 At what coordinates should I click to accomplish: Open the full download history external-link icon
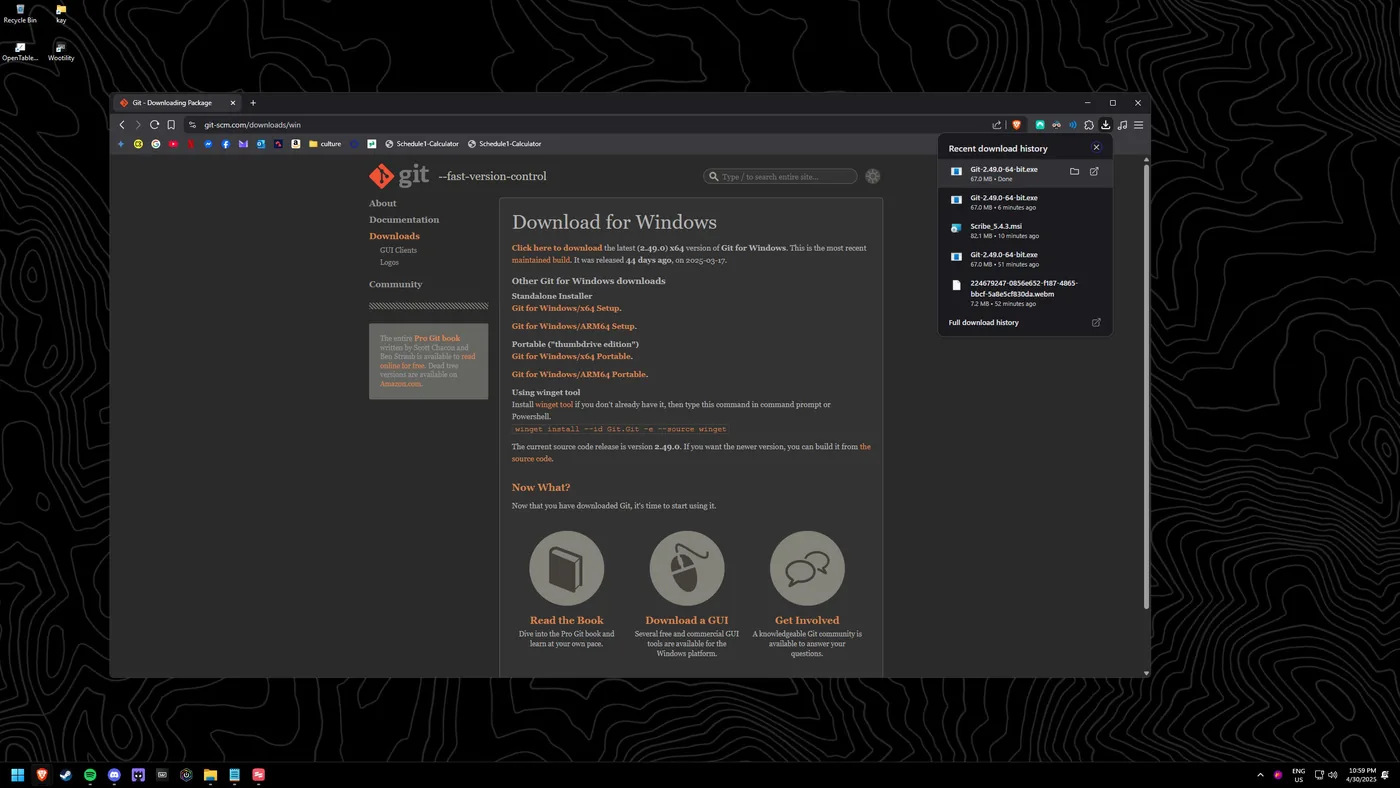pyautogui.click(x=1096, y=322)
